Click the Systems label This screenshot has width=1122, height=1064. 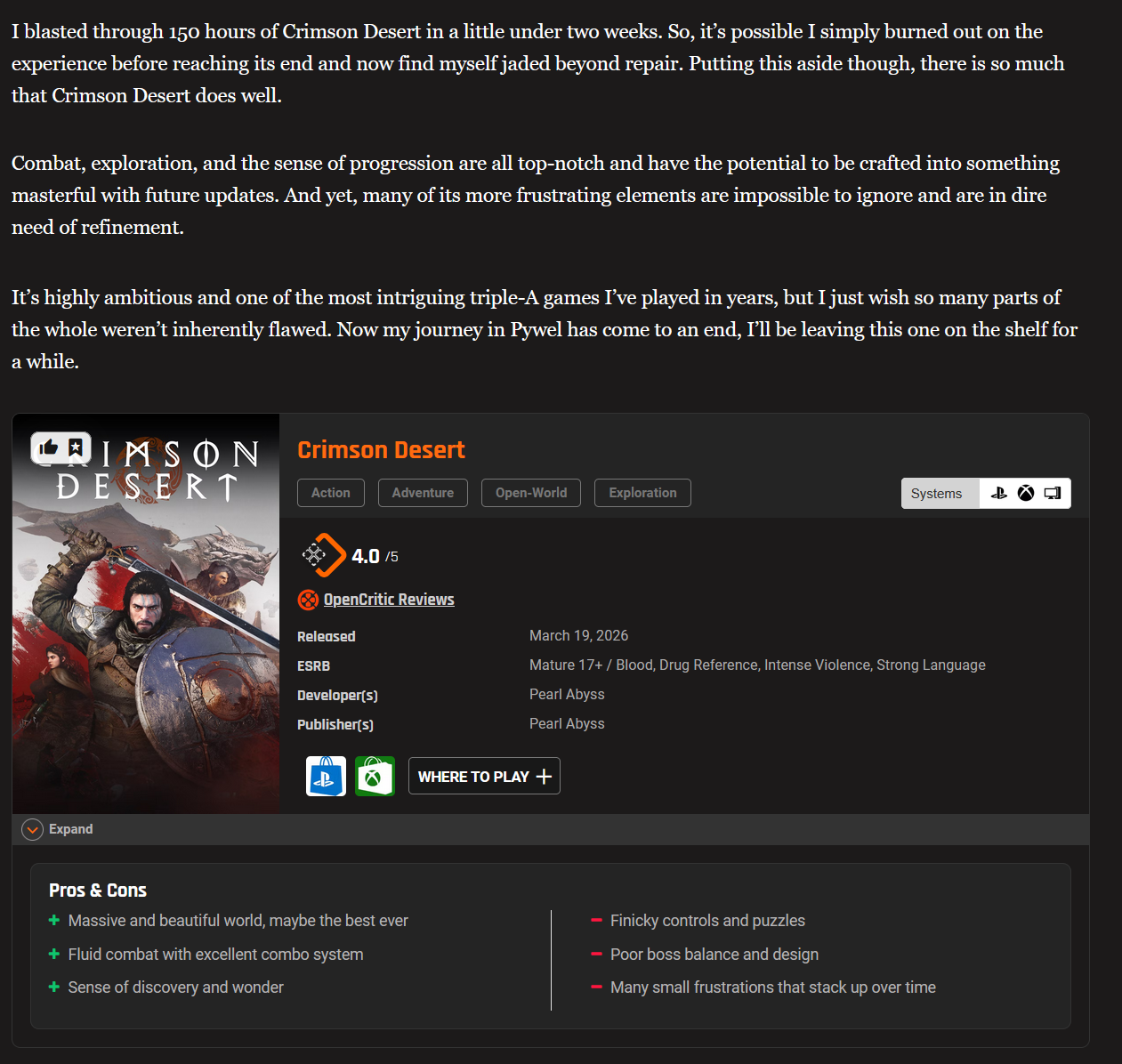pos(937,494)
